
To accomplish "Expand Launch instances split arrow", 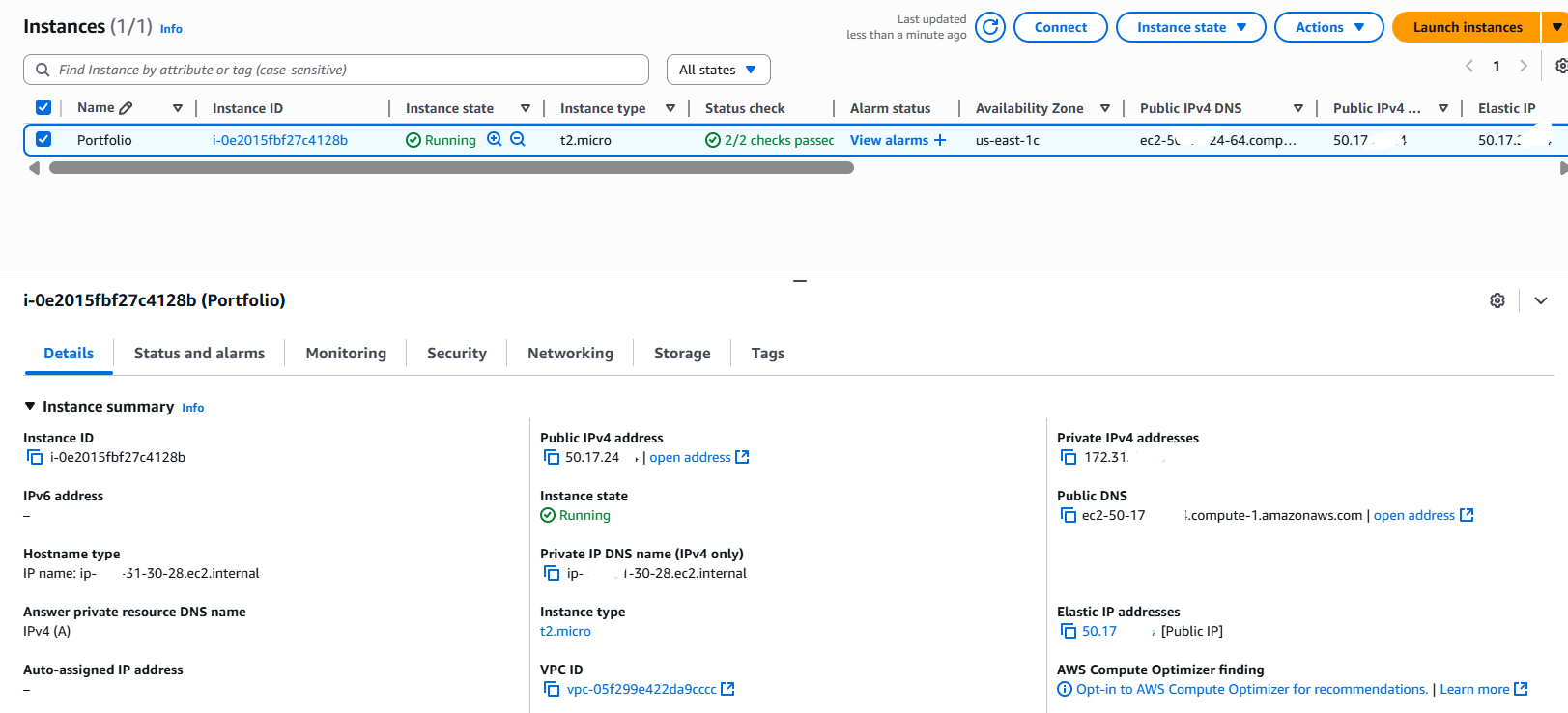I will pos(1555,27).
